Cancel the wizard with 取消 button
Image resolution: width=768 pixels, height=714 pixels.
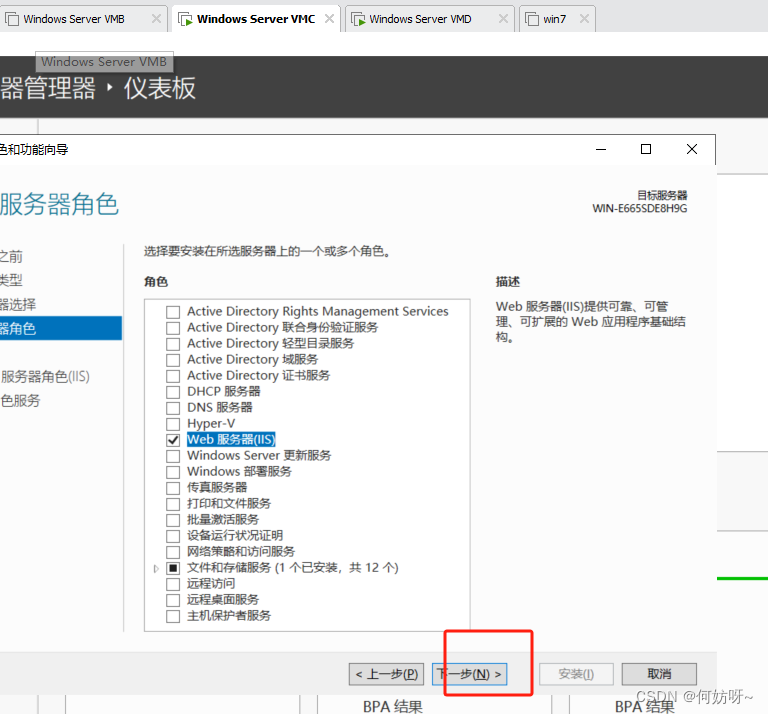(659, 674)
